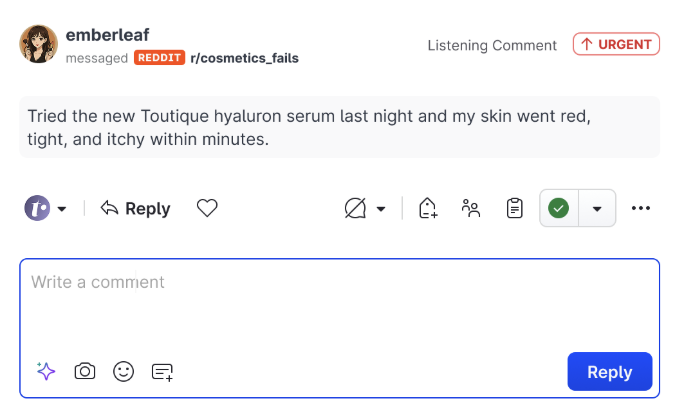The height and width of the screenshot is (412, 678).
Task: Click the sentiment icon with slash
Action: tap(355, 208)
